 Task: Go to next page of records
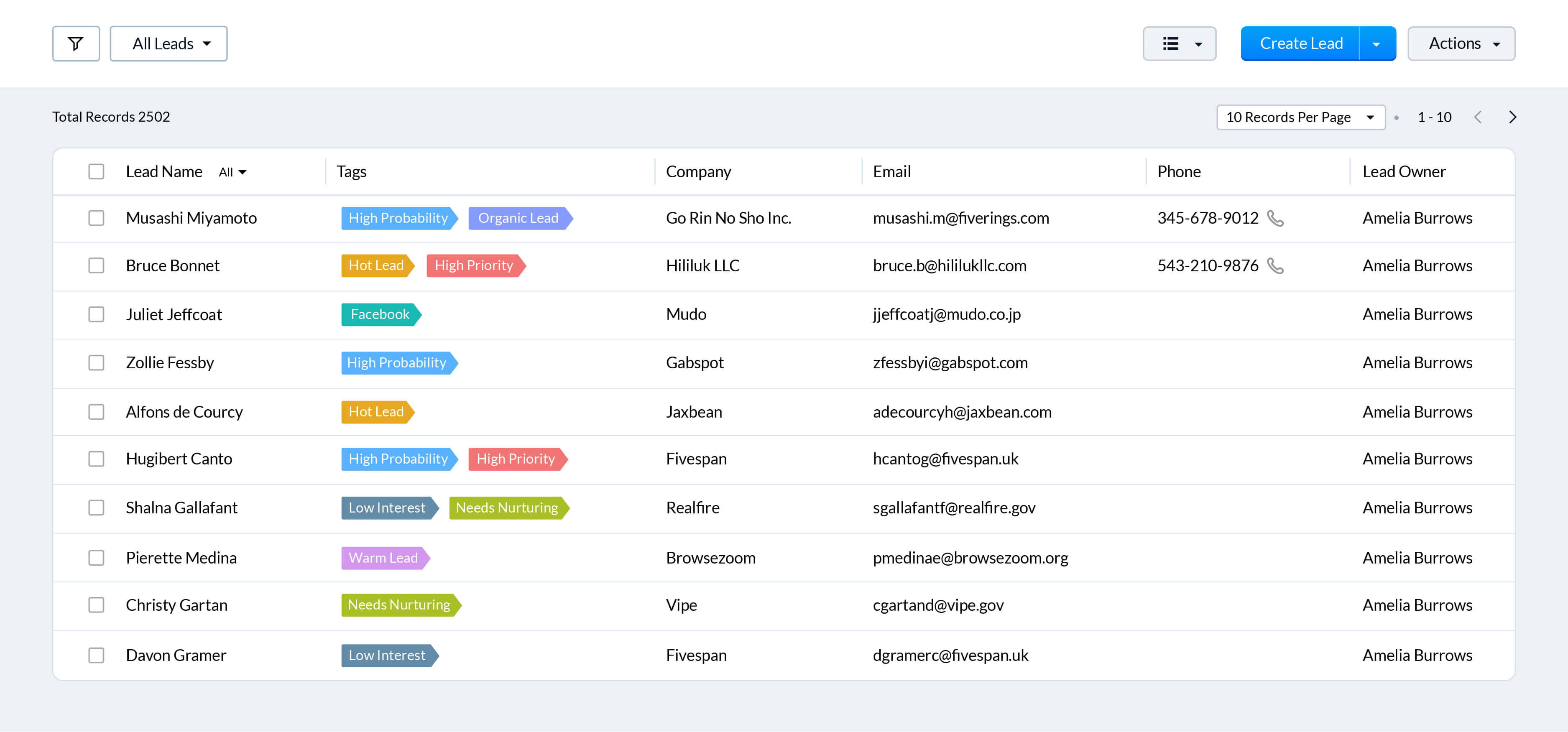click(x=1512, y=117)
